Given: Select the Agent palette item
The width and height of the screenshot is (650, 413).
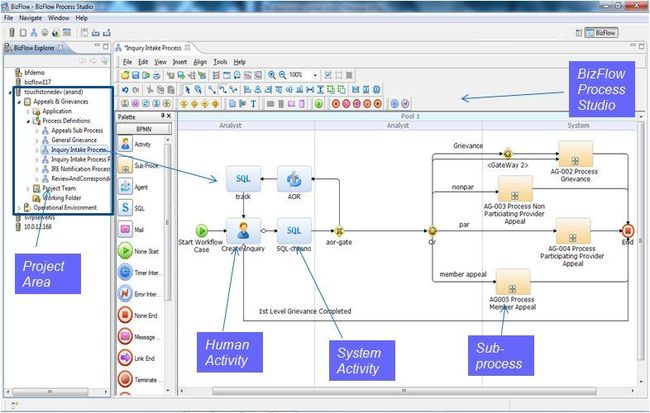Looking at the screenshot, I should point(134,187).
